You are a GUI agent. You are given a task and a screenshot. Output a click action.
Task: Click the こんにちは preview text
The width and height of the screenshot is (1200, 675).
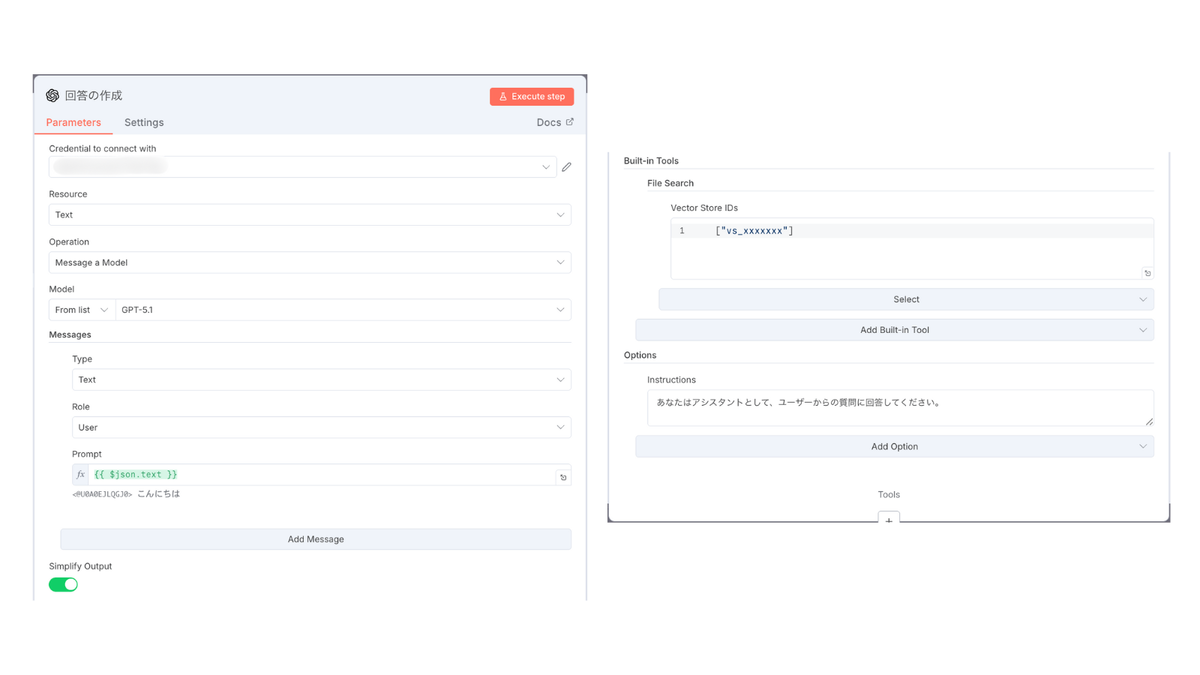point(158,494)
